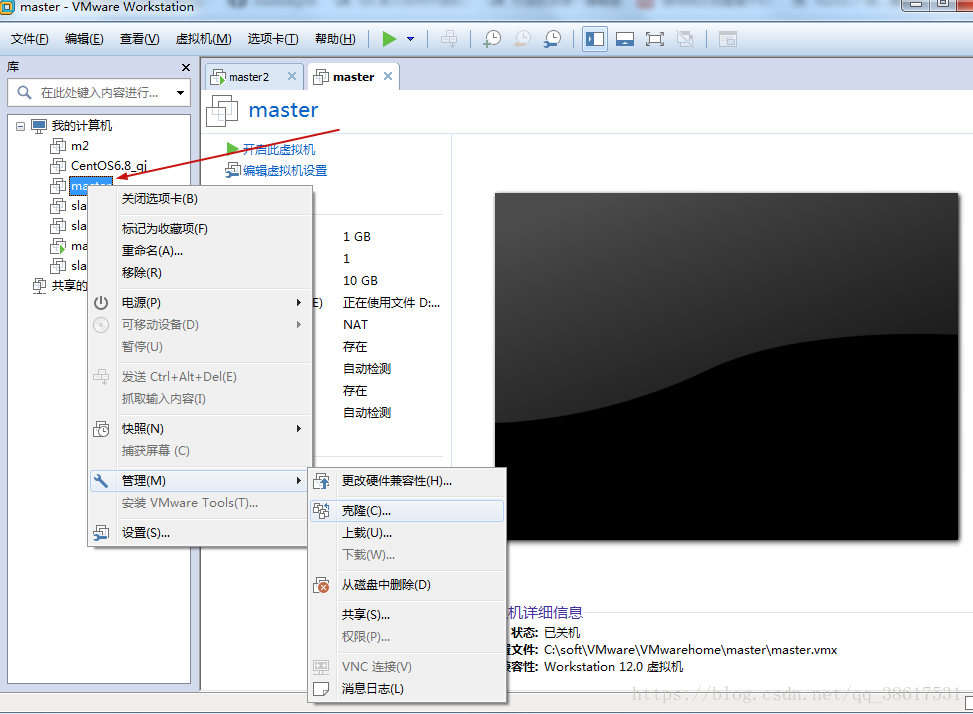Click the send Ctrl+Alt+Del toolbar icon
Image resolution: width=973 pixels, height=714 pixels.
tap(449, 39)
